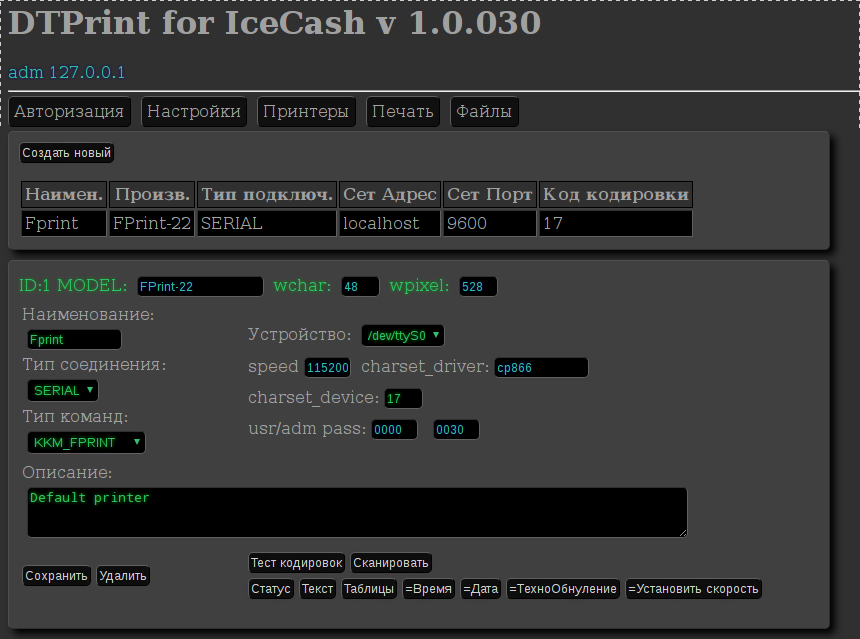The height and width of the screenshot is (639, 860).
Task: Click the Удалить button
Action: [x=123, y=575]
